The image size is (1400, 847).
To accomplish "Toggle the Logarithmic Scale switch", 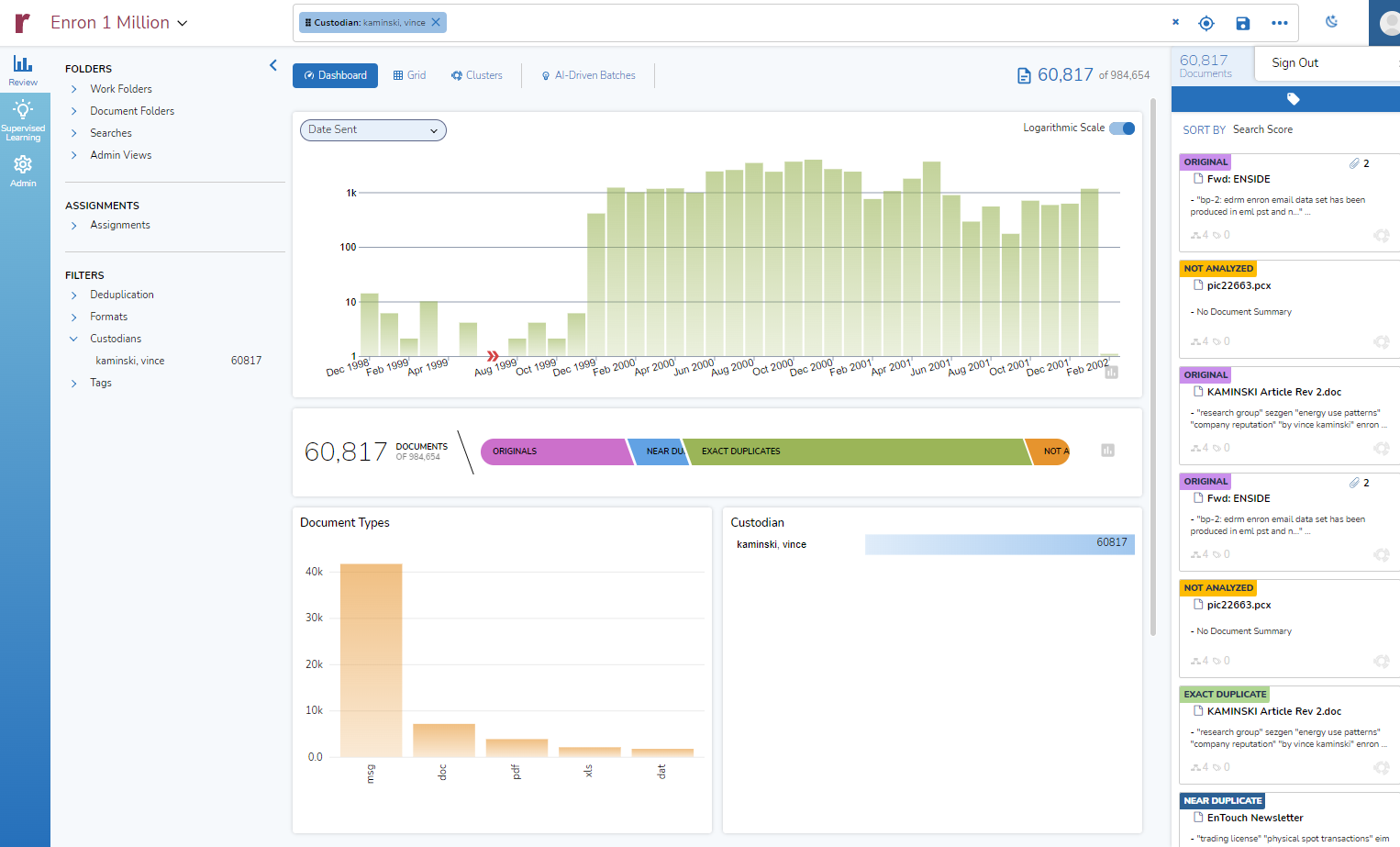I will point(1122,128).
